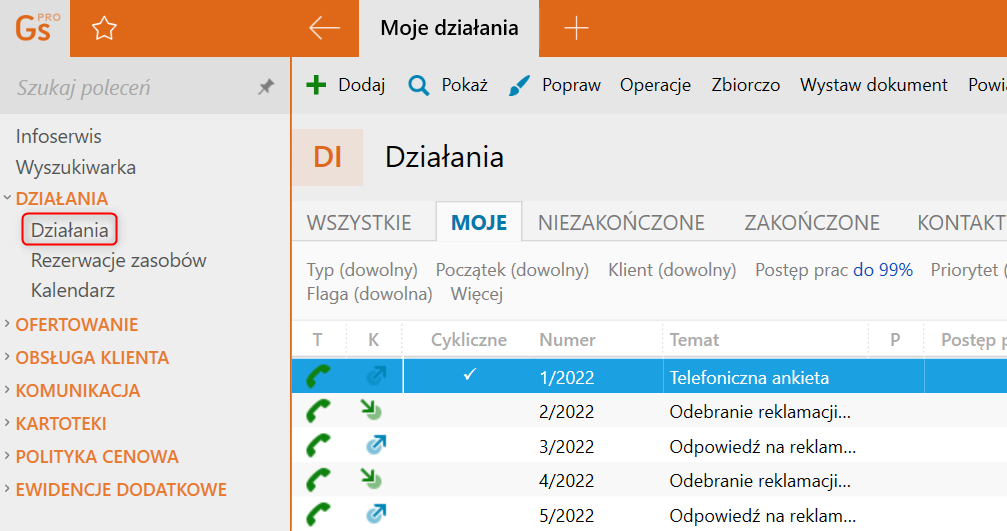Click the GS Pro logo
The width and height of the screenshot is (1007, 531).
(34, 28)
